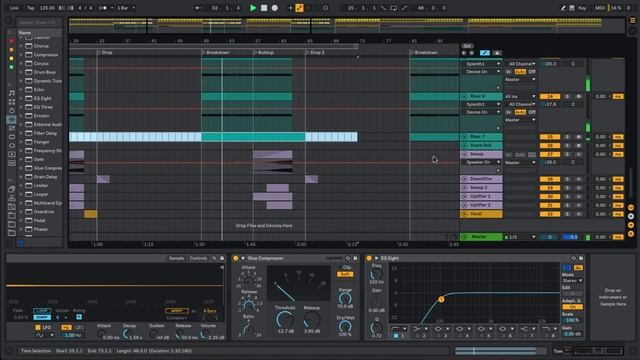
Task: Click the Link button
Action: pos(14,8)
